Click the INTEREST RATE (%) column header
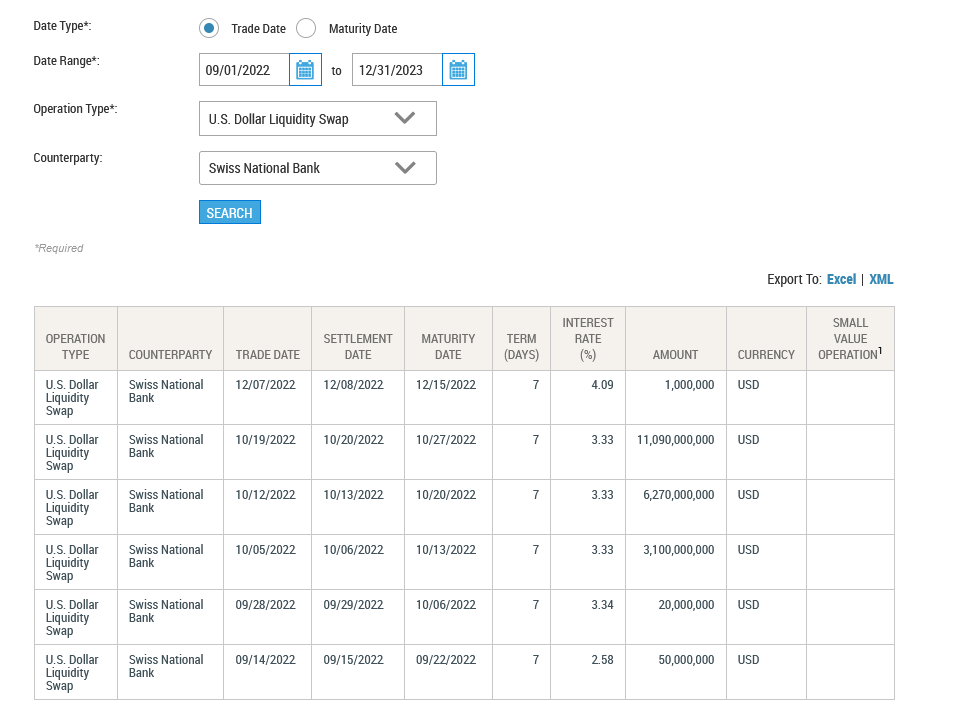This screenshot has width=959, height=719. pos(588,339)
